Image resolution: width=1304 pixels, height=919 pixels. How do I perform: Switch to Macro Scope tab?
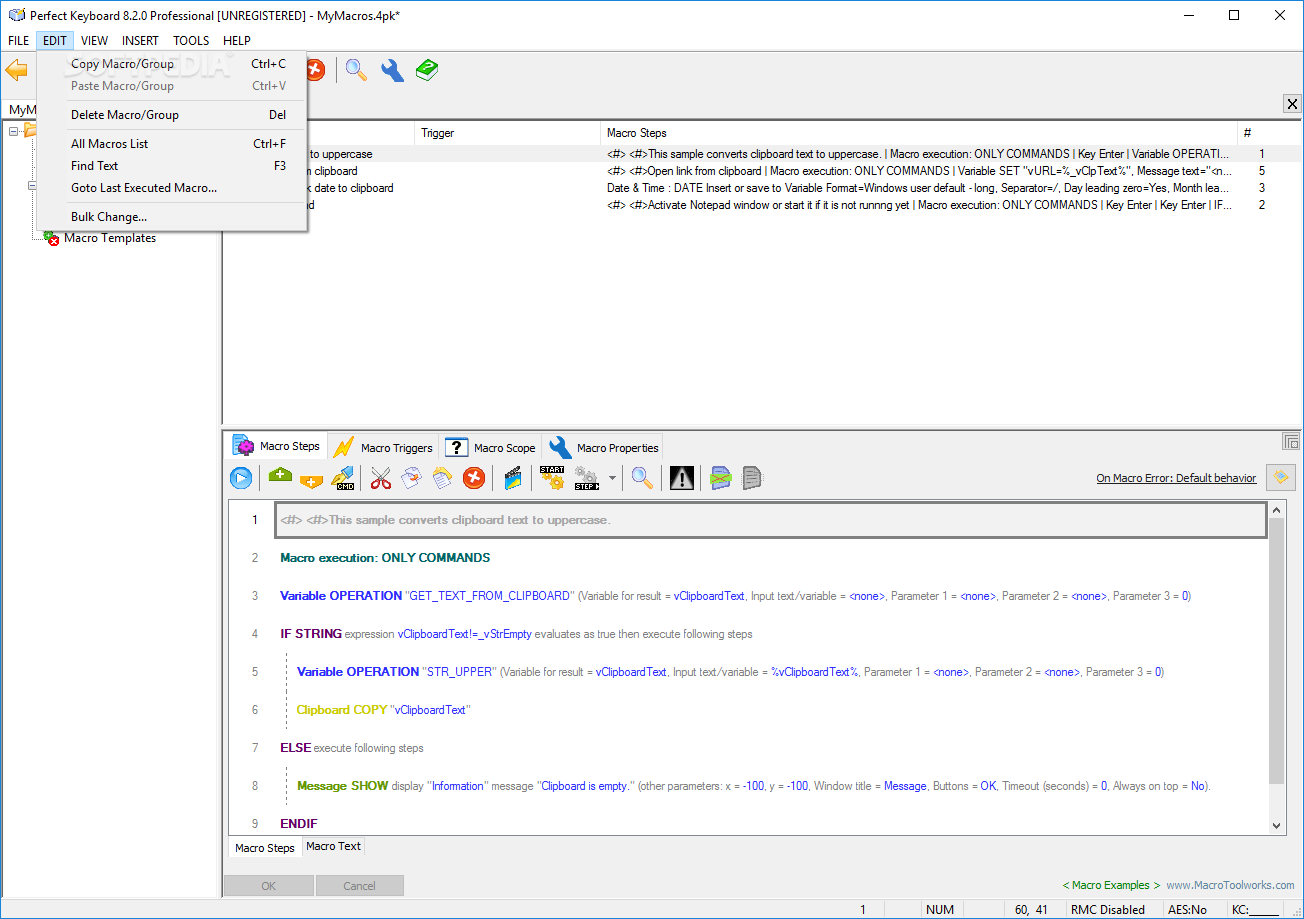coord(490,448)
